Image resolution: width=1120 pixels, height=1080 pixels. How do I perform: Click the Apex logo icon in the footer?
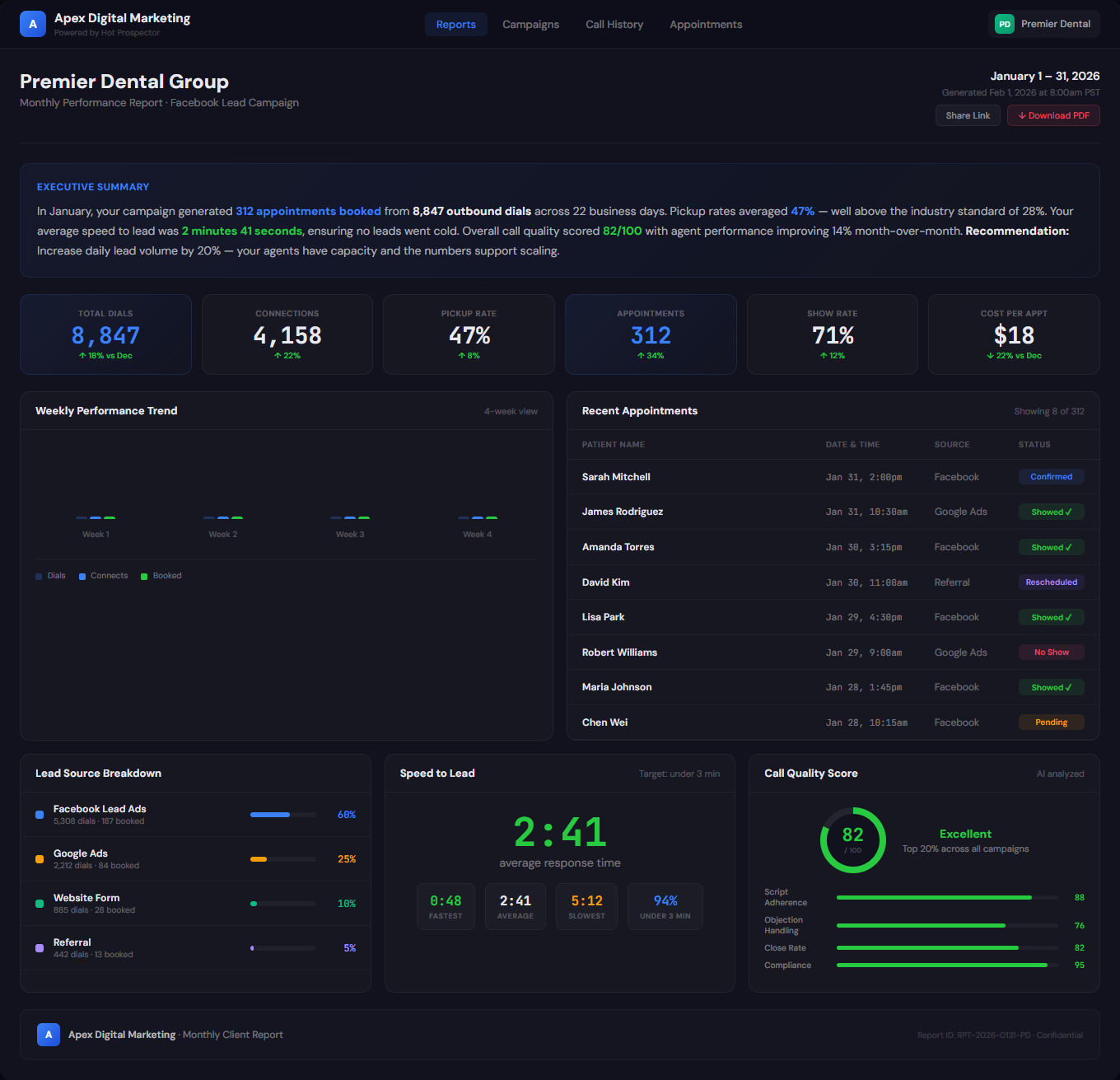tap(49, 1035)
